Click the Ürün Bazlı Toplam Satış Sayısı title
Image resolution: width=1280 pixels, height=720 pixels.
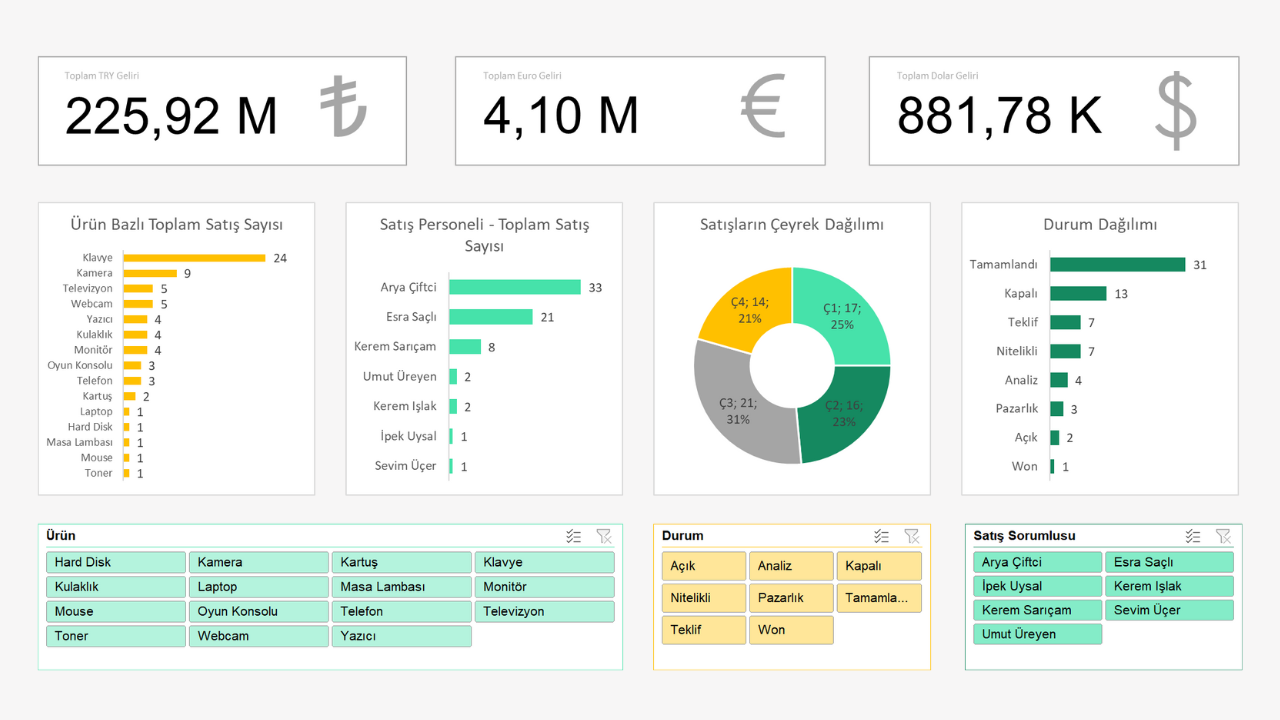(x=177, y=225)
